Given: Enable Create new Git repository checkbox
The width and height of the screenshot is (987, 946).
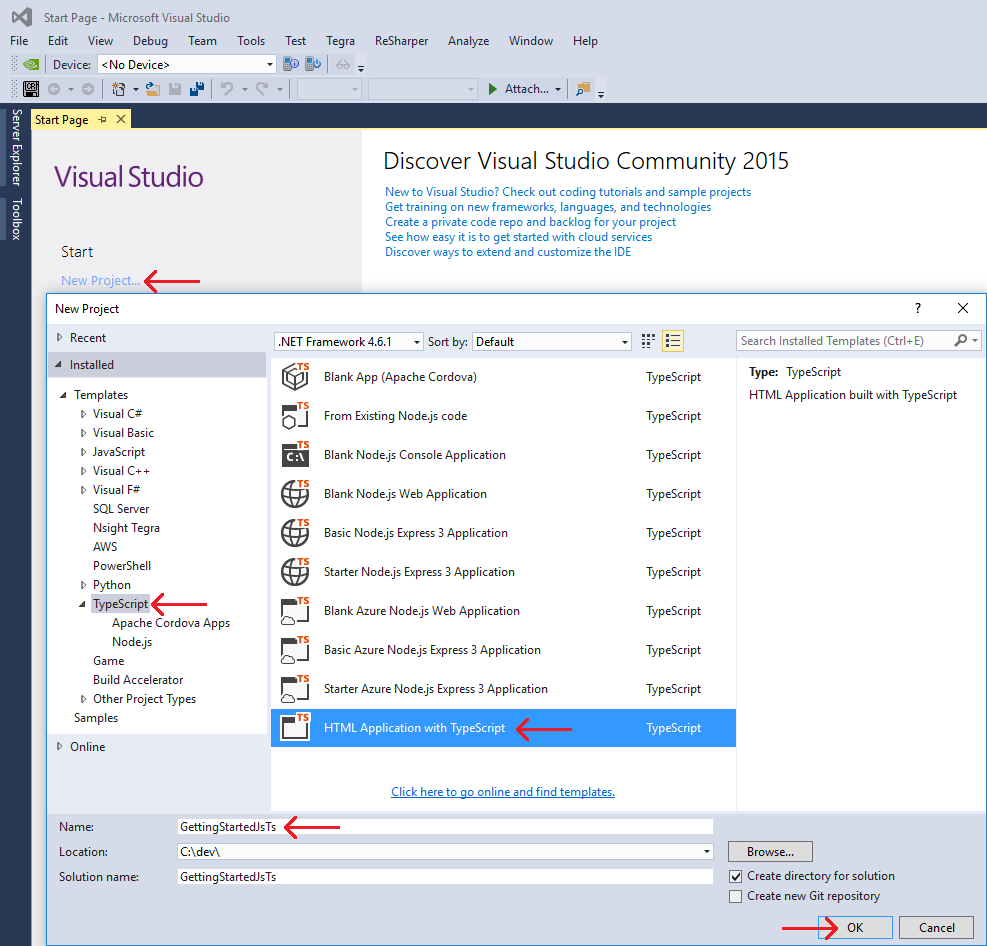Looking at the screenshot, I should pos(736,896).
